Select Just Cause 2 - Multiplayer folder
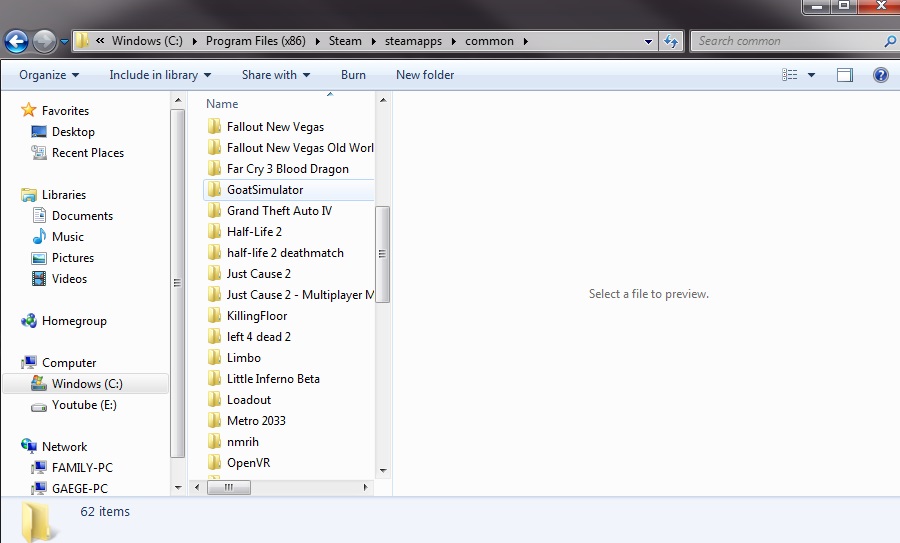The height and width of the screenshot is (543, 900). point(300,295)
